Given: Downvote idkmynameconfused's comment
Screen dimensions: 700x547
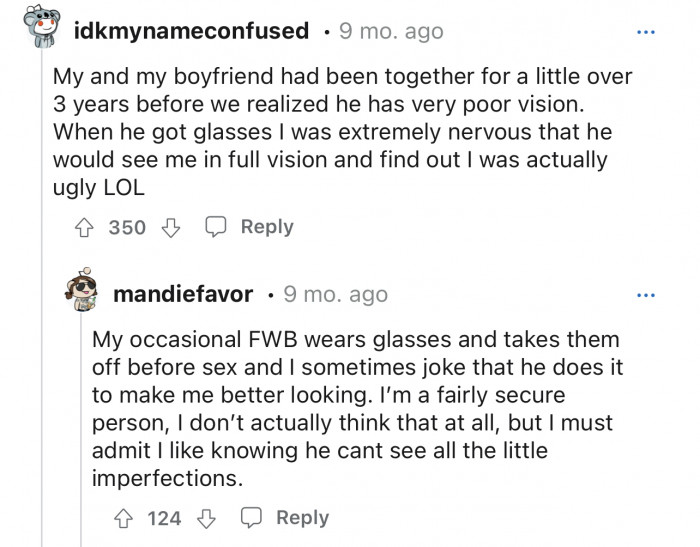Looking at the screenshot, I should (171, 228).
